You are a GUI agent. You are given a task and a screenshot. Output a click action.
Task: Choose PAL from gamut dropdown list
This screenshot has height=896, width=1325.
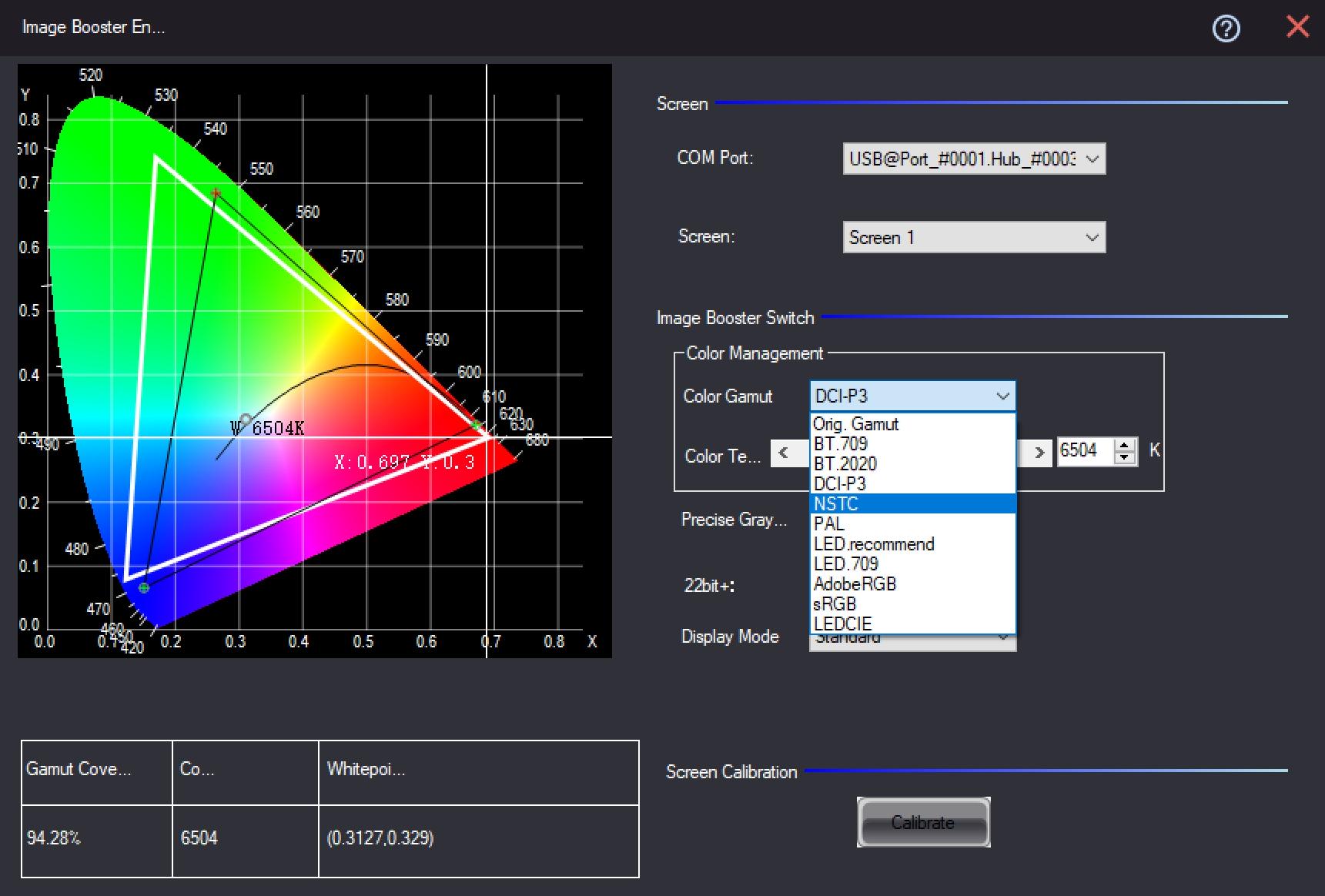click(829, 524)
